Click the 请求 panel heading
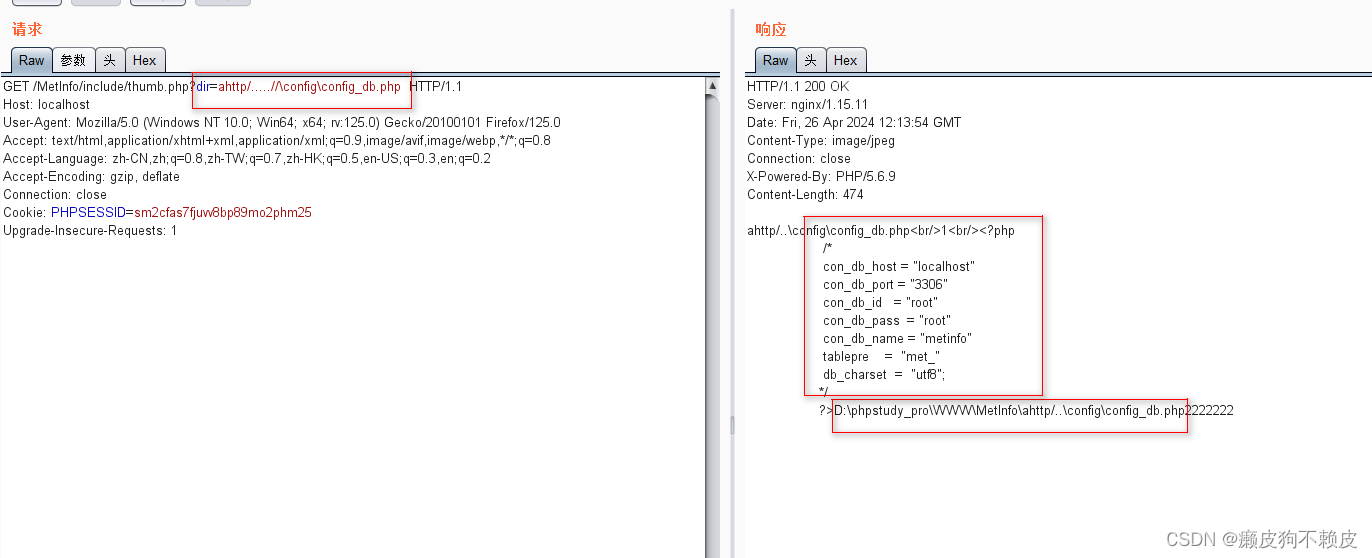This screenshot has height=558, width=1372. (x=27, y=30)
